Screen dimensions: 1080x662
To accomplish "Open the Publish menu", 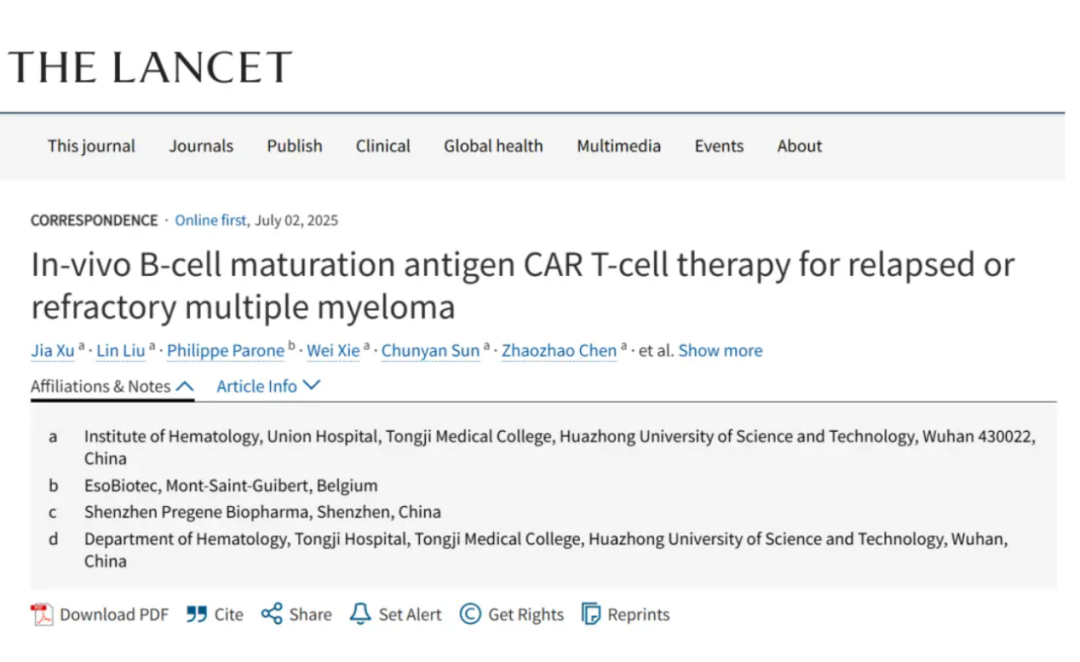I will pyautogui.click(x=294, y=146).
